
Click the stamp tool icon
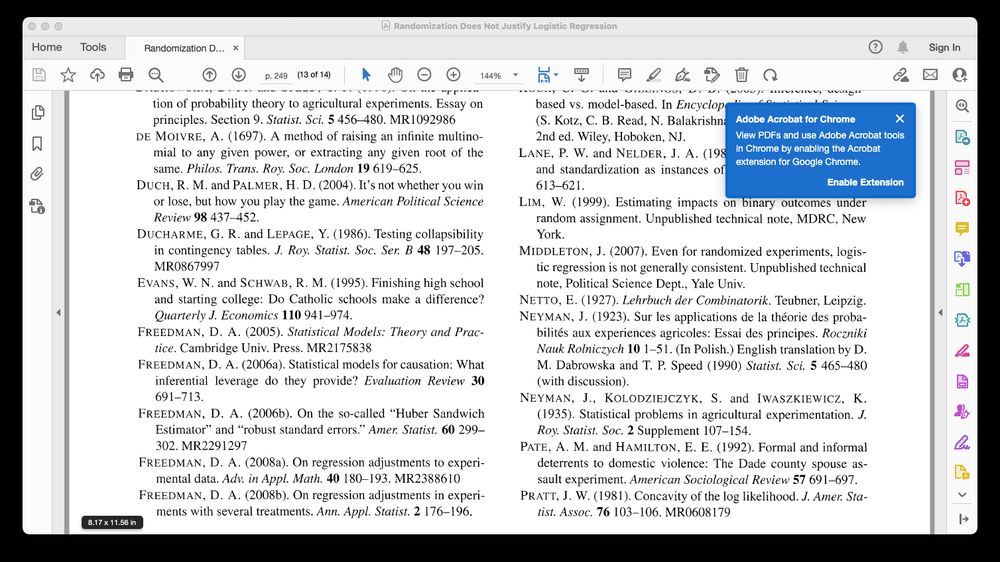click(712, 75)
